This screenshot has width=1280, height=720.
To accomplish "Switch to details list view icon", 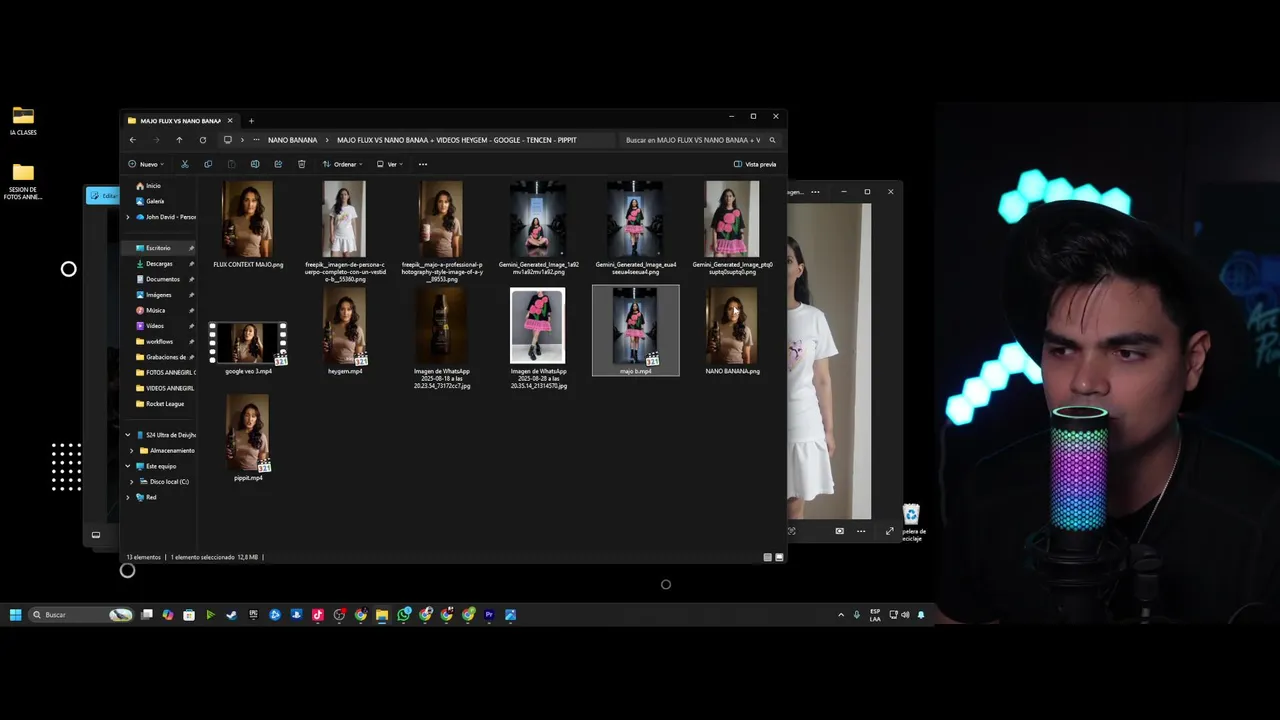I will [768, 557].
